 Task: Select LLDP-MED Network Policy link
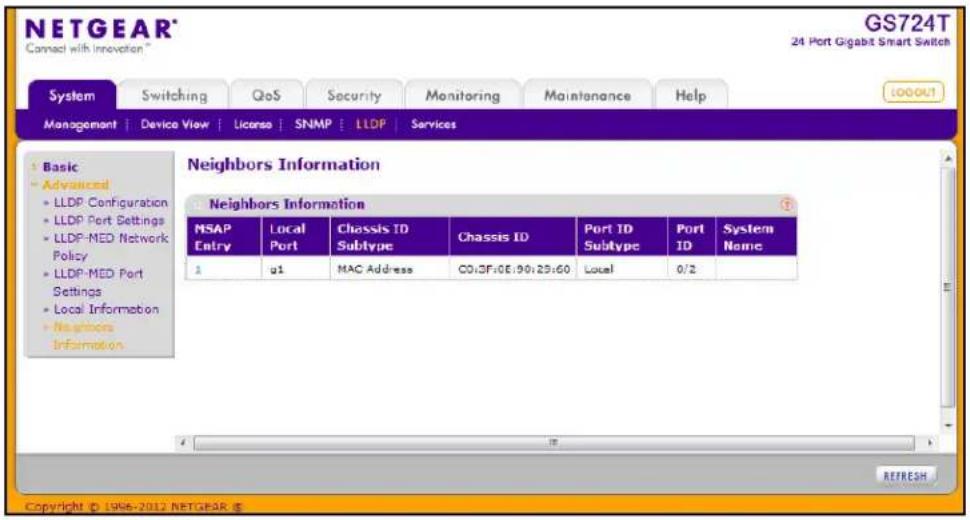[x=110, y=246]
